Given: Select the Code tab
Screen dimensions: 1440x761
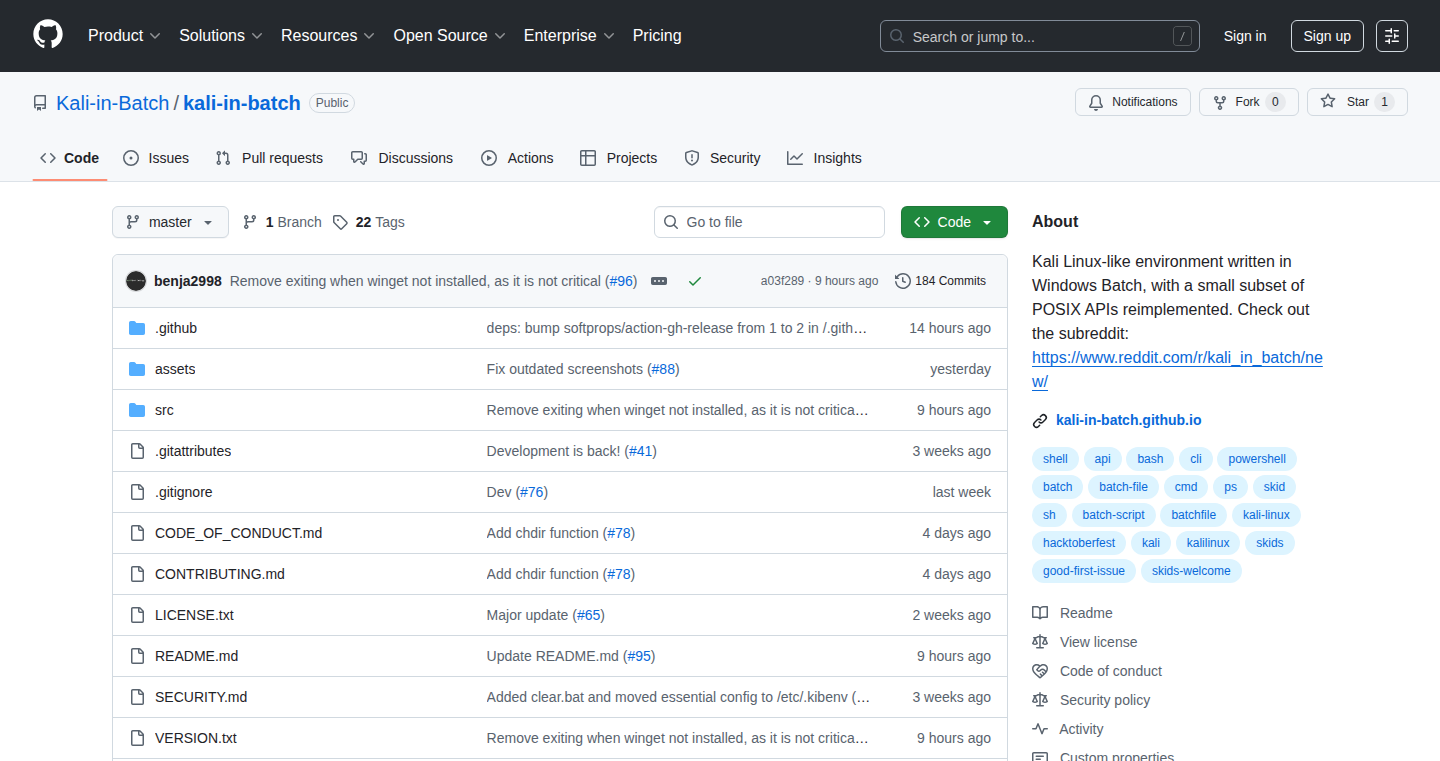Looking at the screenshot, I should [x=70, y=158].
